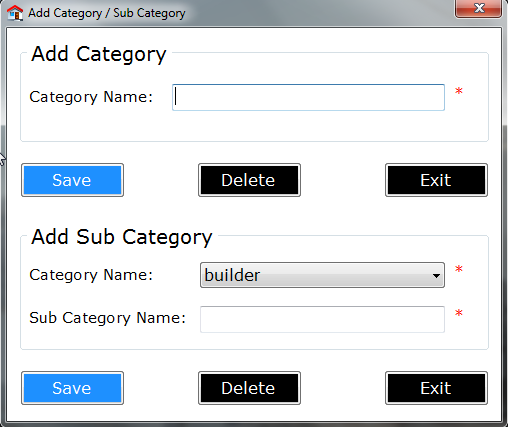The width and height of the screenshot is (508, 427).
Task: Click the red asterisk beside the builder dropdown
Action: pos(459,269)
